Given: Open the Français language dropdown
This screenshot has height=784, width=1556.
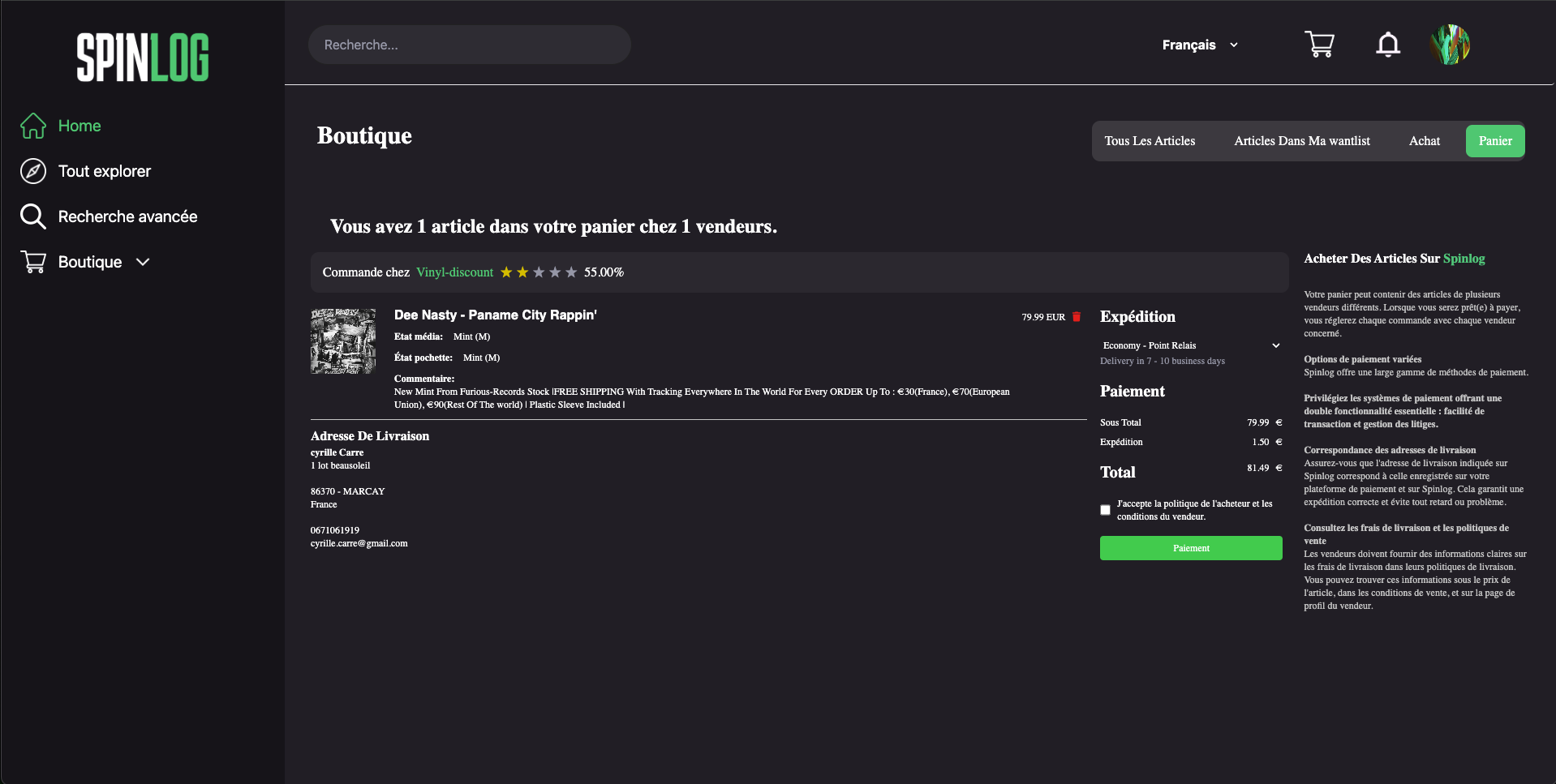Looking at the screenshot, I should [x=1200, y=45].
